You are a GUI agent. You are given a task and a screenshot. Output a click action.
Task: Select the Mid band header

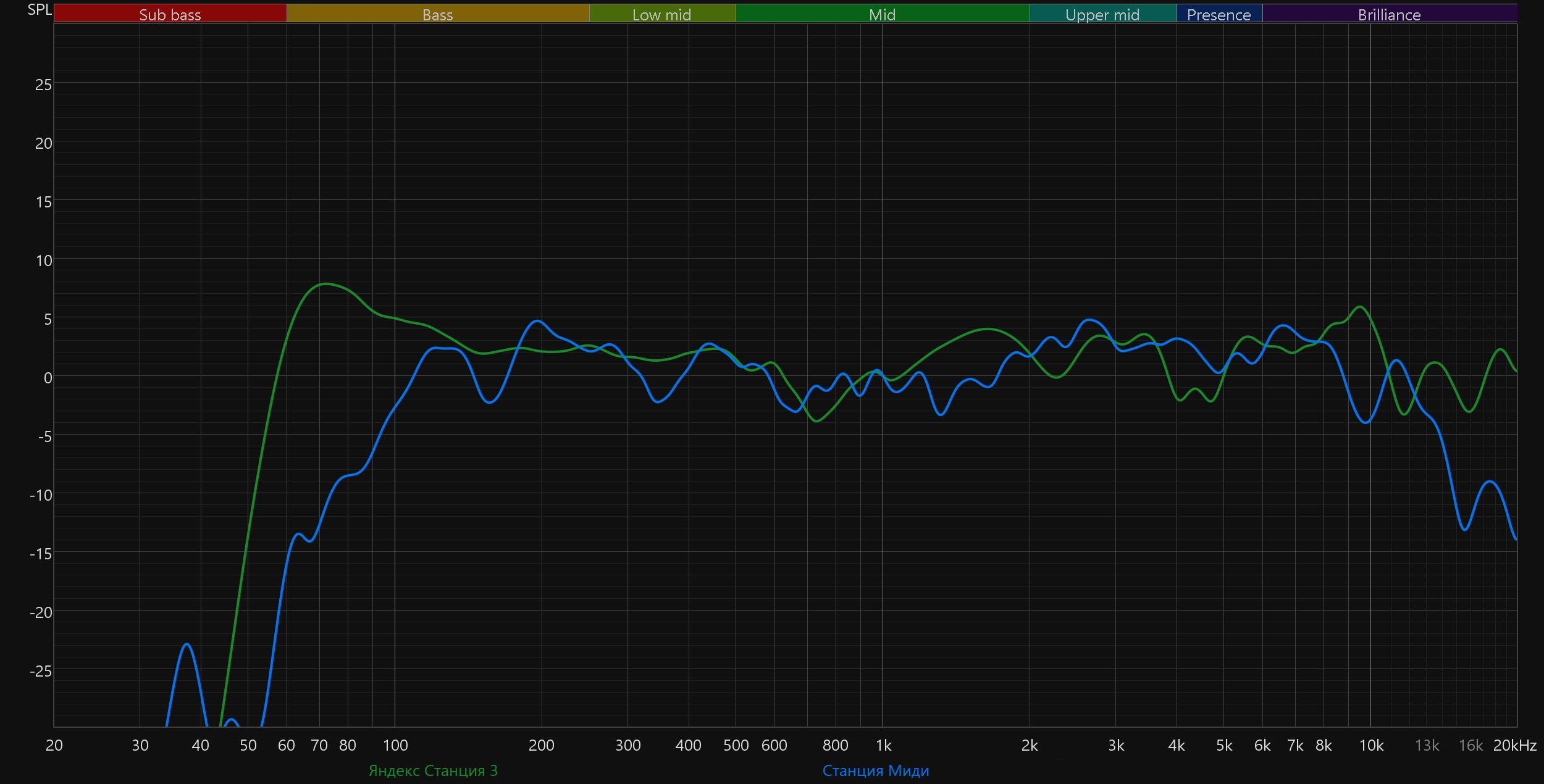click(x=882, y=14)
